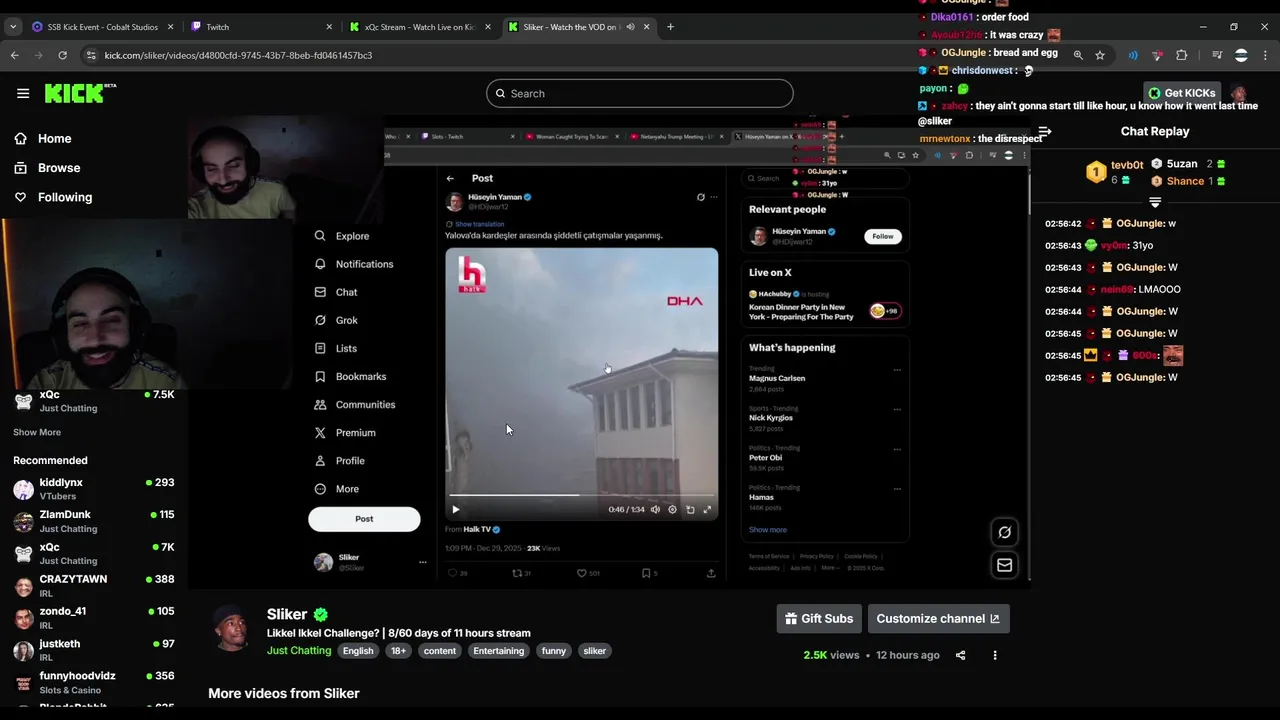This screenshot has width=1280, height=720.
Task: Follow Hüseyin Yaman in Relevant people
Action: [x=882, y=236]
